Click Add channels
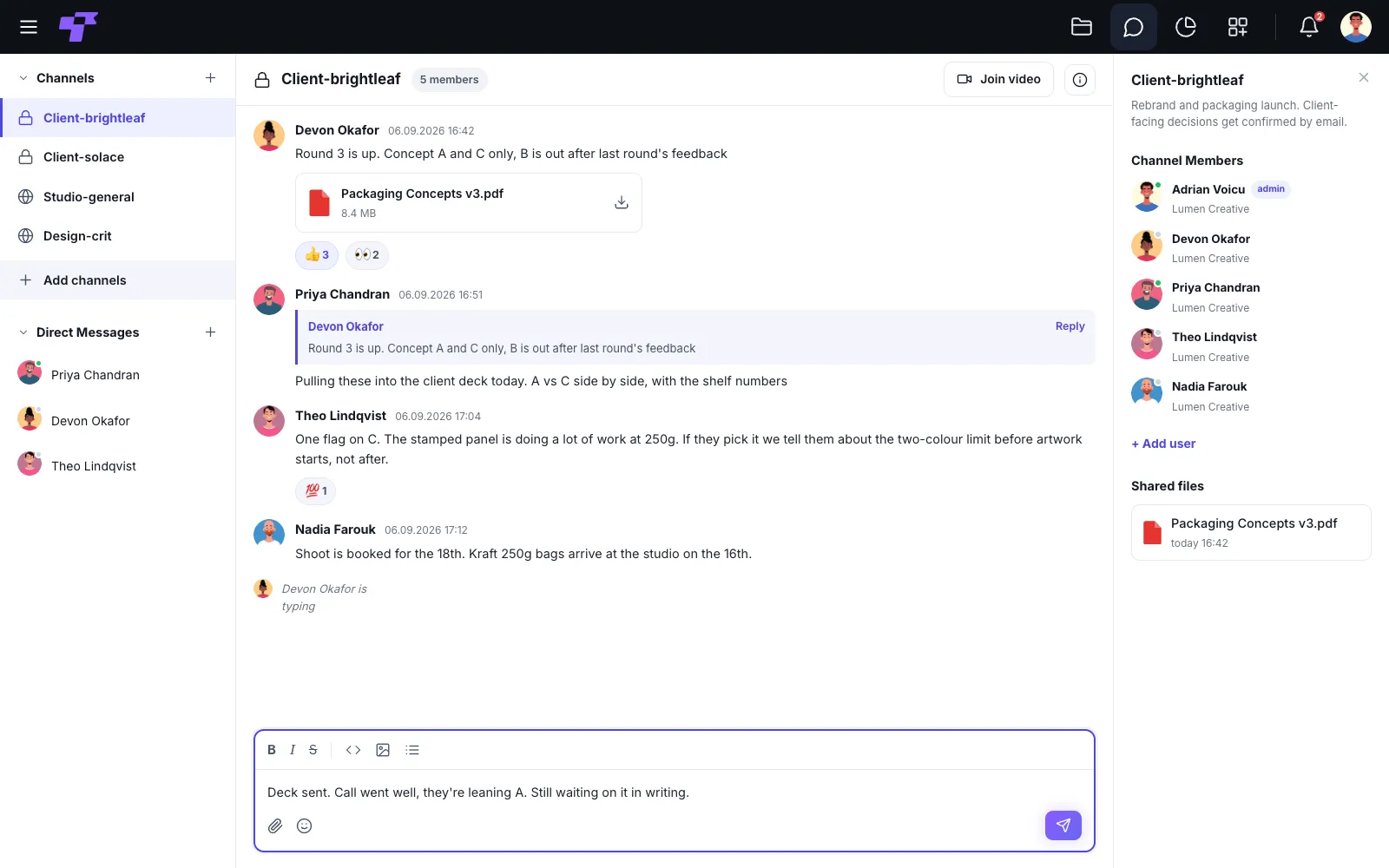The height and width of the screenshot is (868, 1389). tap(118, 280)
